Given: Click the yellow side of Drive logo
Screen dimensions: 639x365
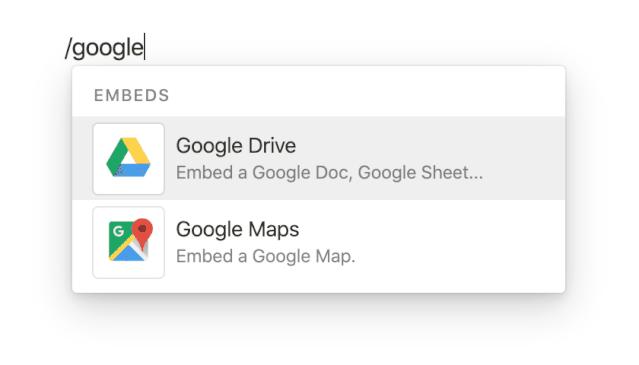Looking at the screenshot, I should 139,151.
